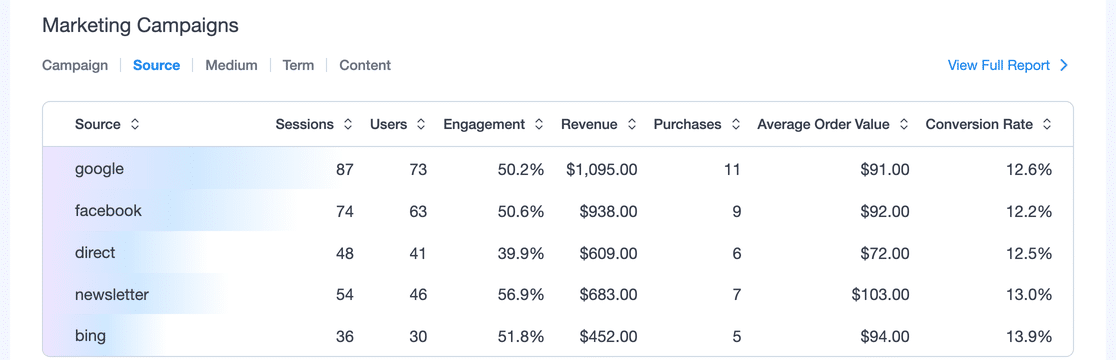1116x360 pixels.
Task: Click the Marketing Campaigns heading
Action: 140,26
